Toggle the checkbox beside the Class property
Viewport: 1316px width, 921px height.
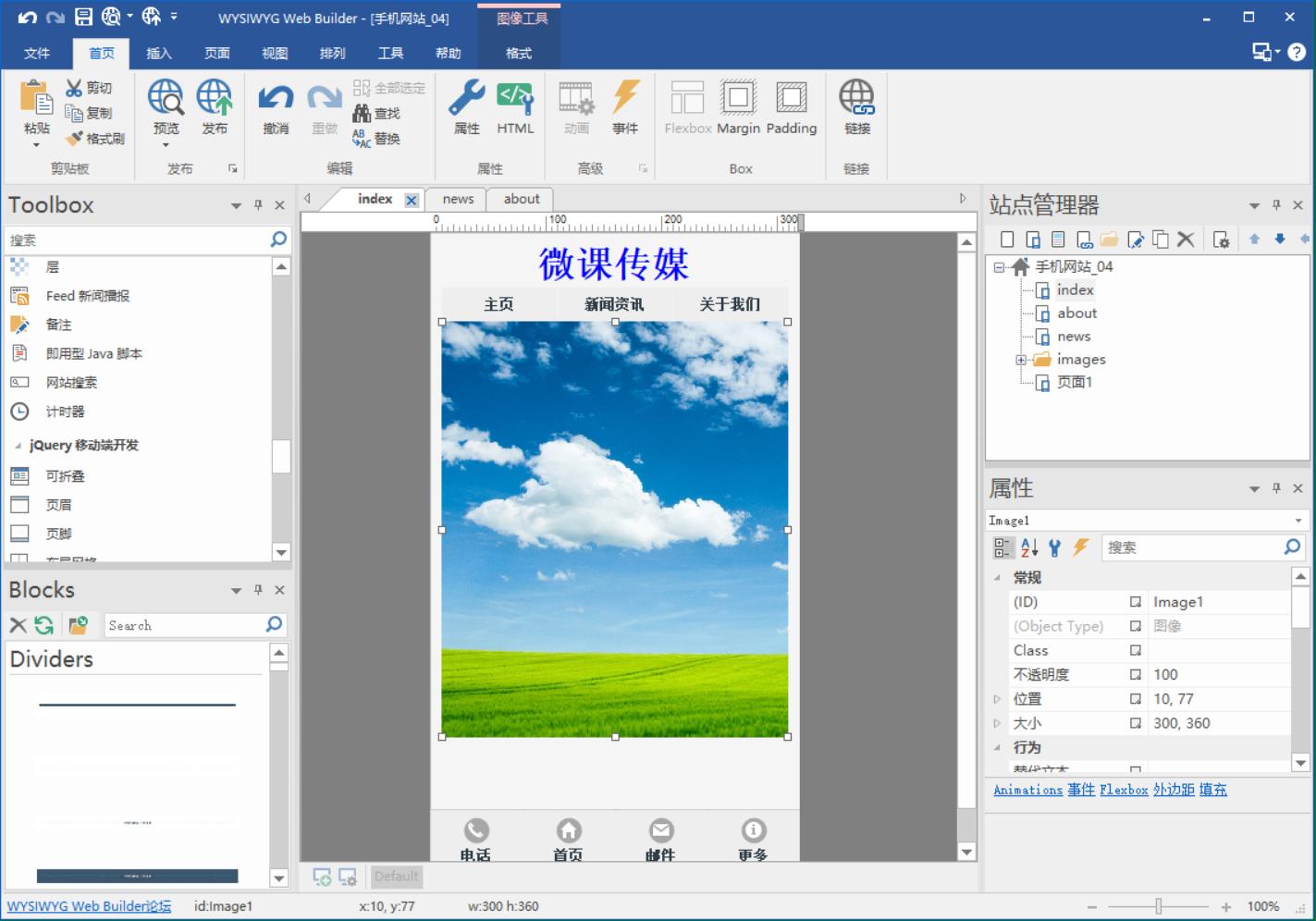(x=1136, y=651)
